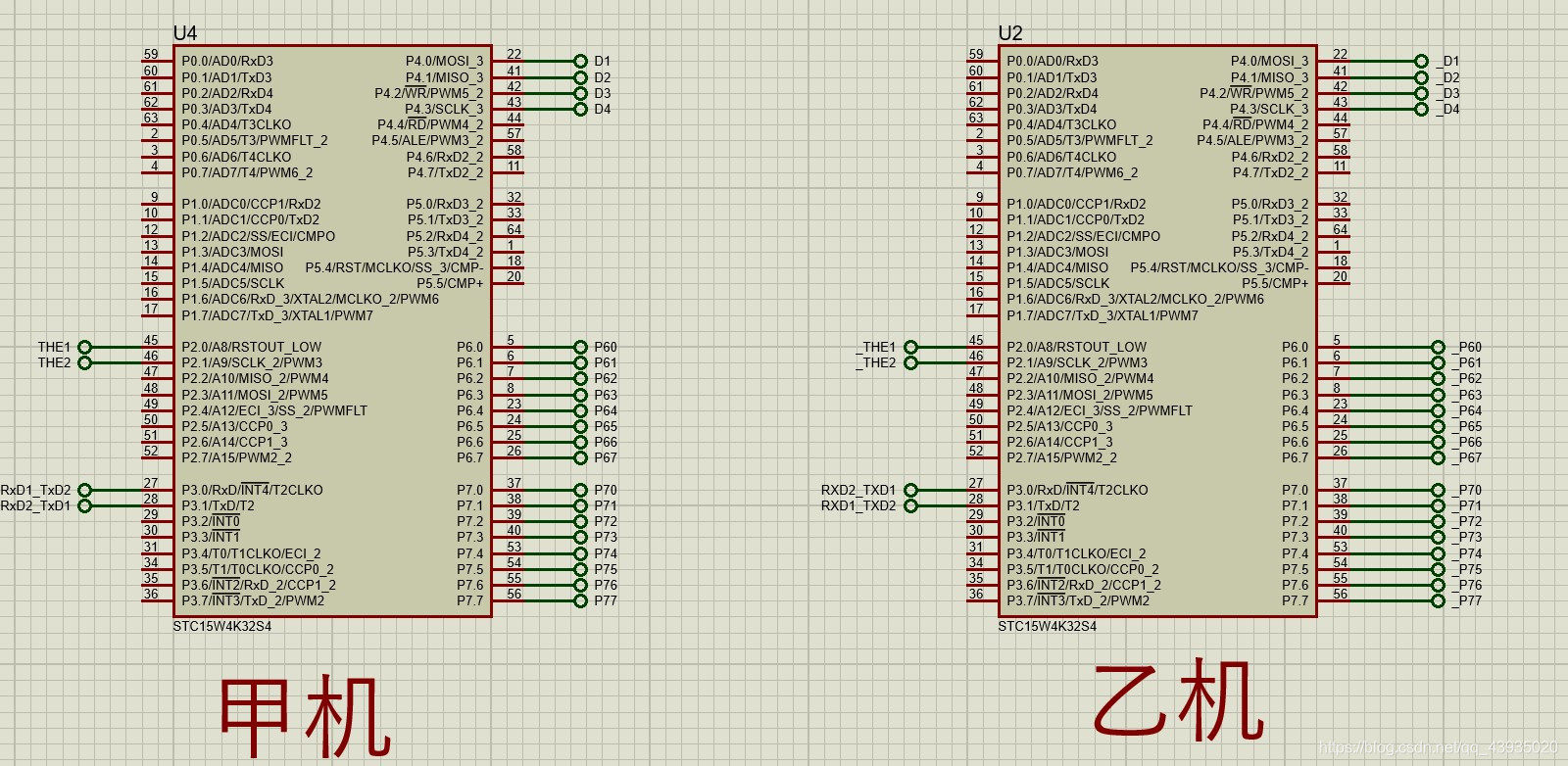Click the _P62 terminal label
Image resolution: width=1568 pixels, height=766 pixels.
coord(1467,378)
